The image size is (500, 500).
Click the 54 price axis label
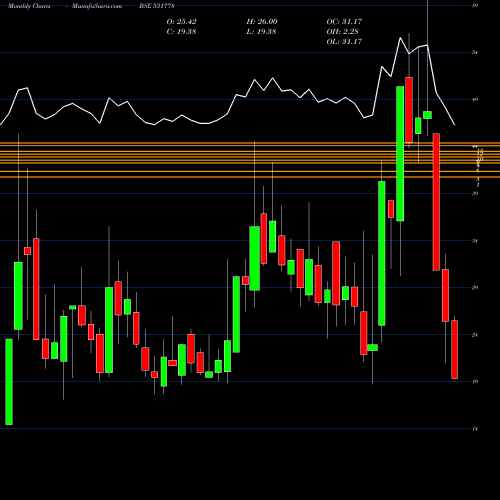point(475,52)
